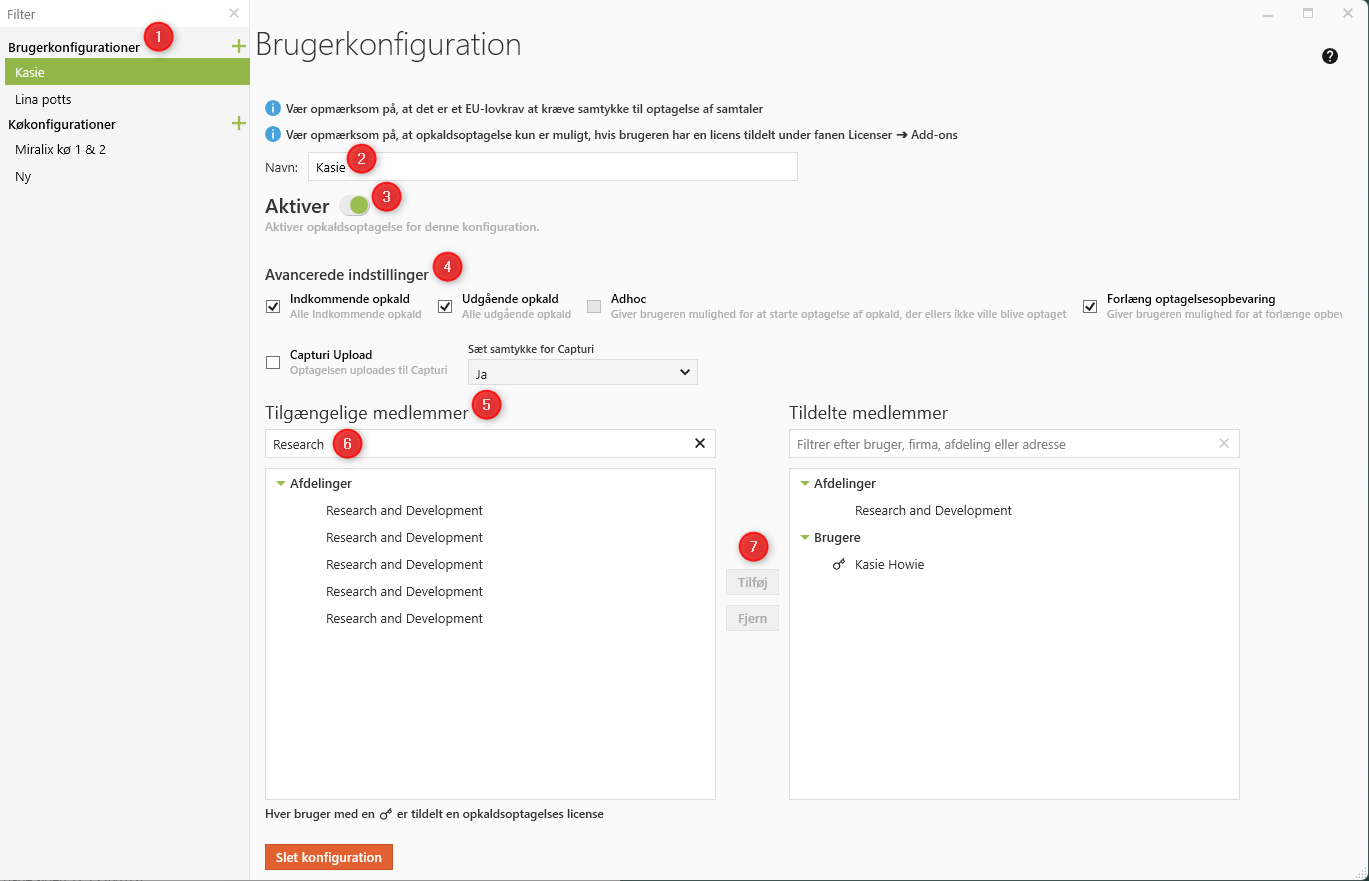Collapse Afdelinger under Tilgængelige medlemmer
Viewport: 1369px width, 881px height.
click(281, 484)
